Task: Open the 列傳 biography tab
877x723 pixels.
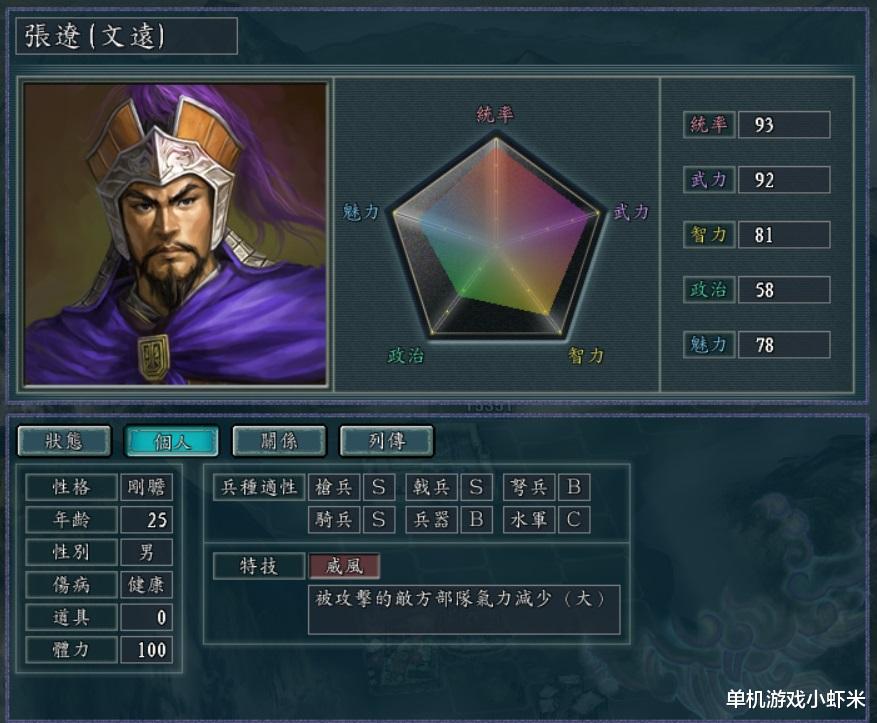Action: (x=386, y=441)
